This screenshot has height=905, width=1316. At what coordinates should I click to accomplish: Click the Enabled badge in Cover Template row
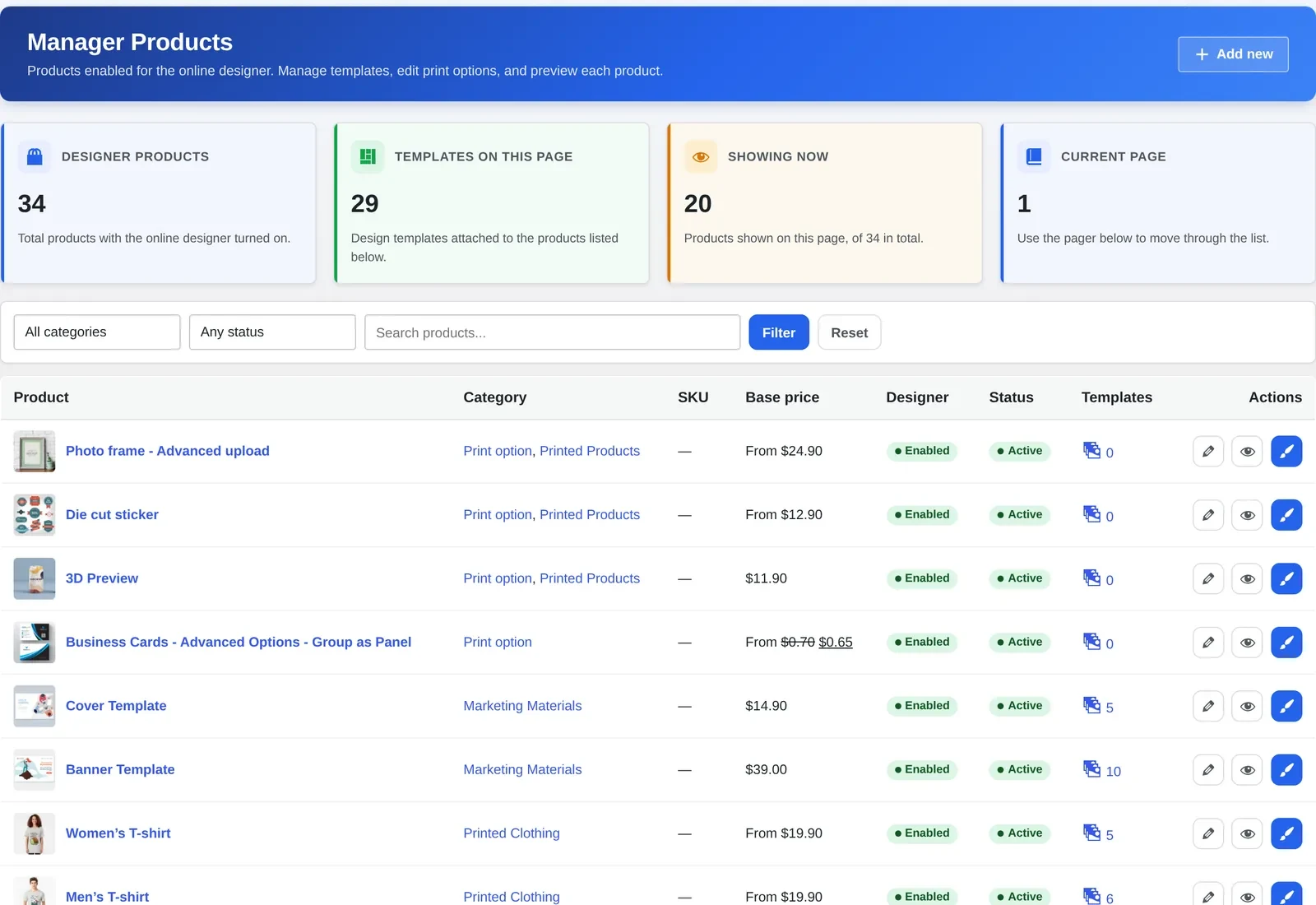[922, 706]
